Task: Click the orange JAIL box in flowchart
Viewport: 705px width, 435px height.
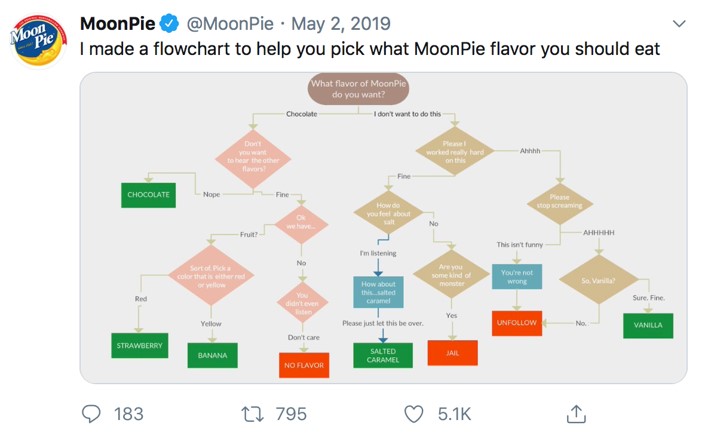Action: 452,353
